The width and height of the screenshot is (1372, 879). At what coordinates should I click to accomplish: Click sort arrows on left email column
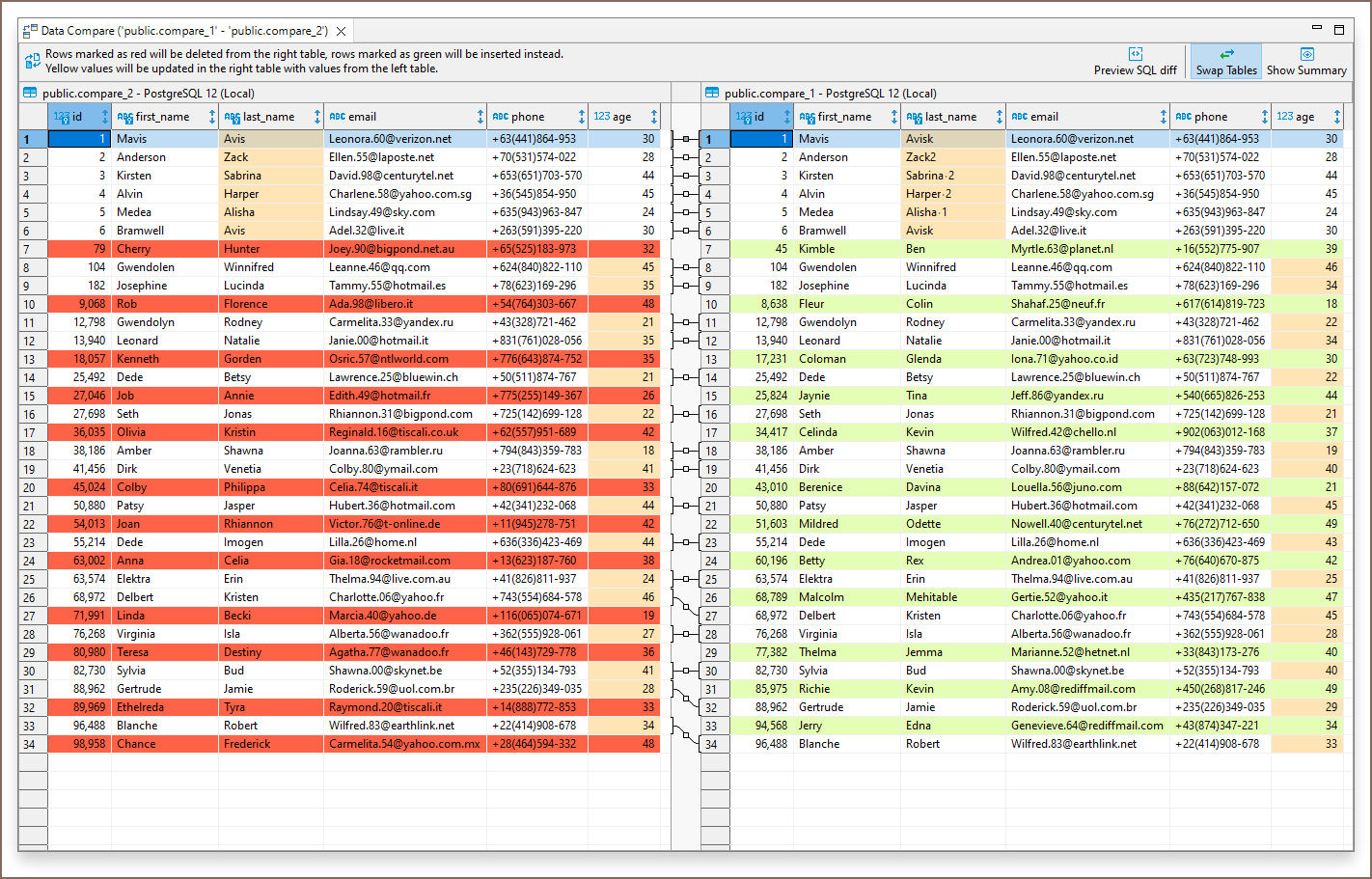tap(480, 117)
